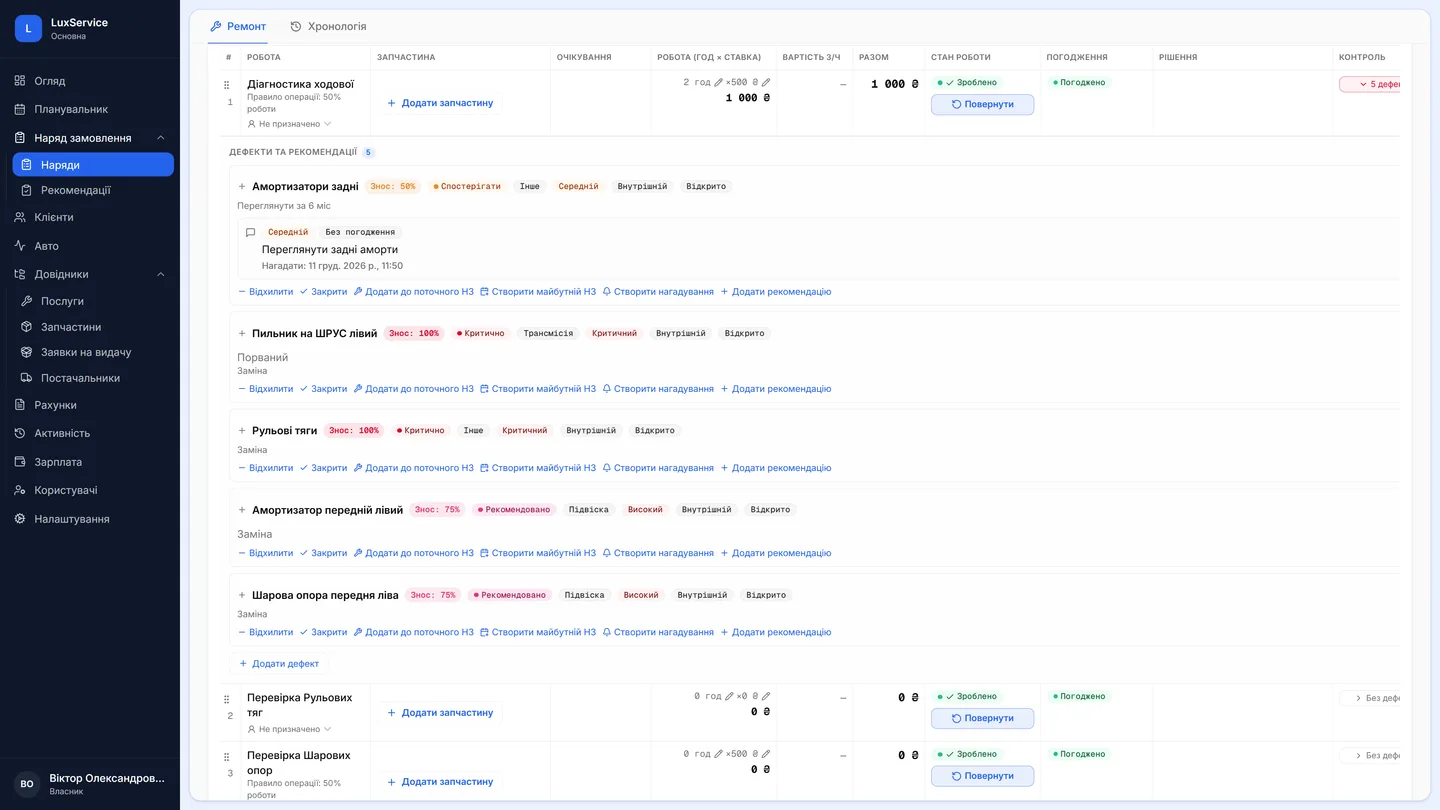Close the Пильник на ШРУС лівий defect
The height and width of the screenshot is (810, 1440).
323,389
